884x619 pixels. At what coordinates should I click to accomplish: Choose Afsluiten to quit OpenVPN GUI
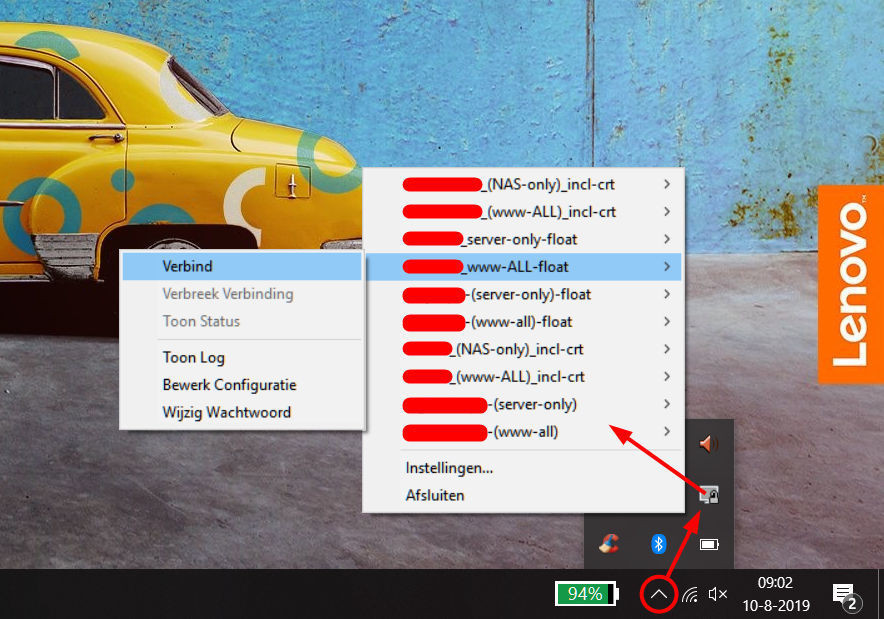[523, 496]
